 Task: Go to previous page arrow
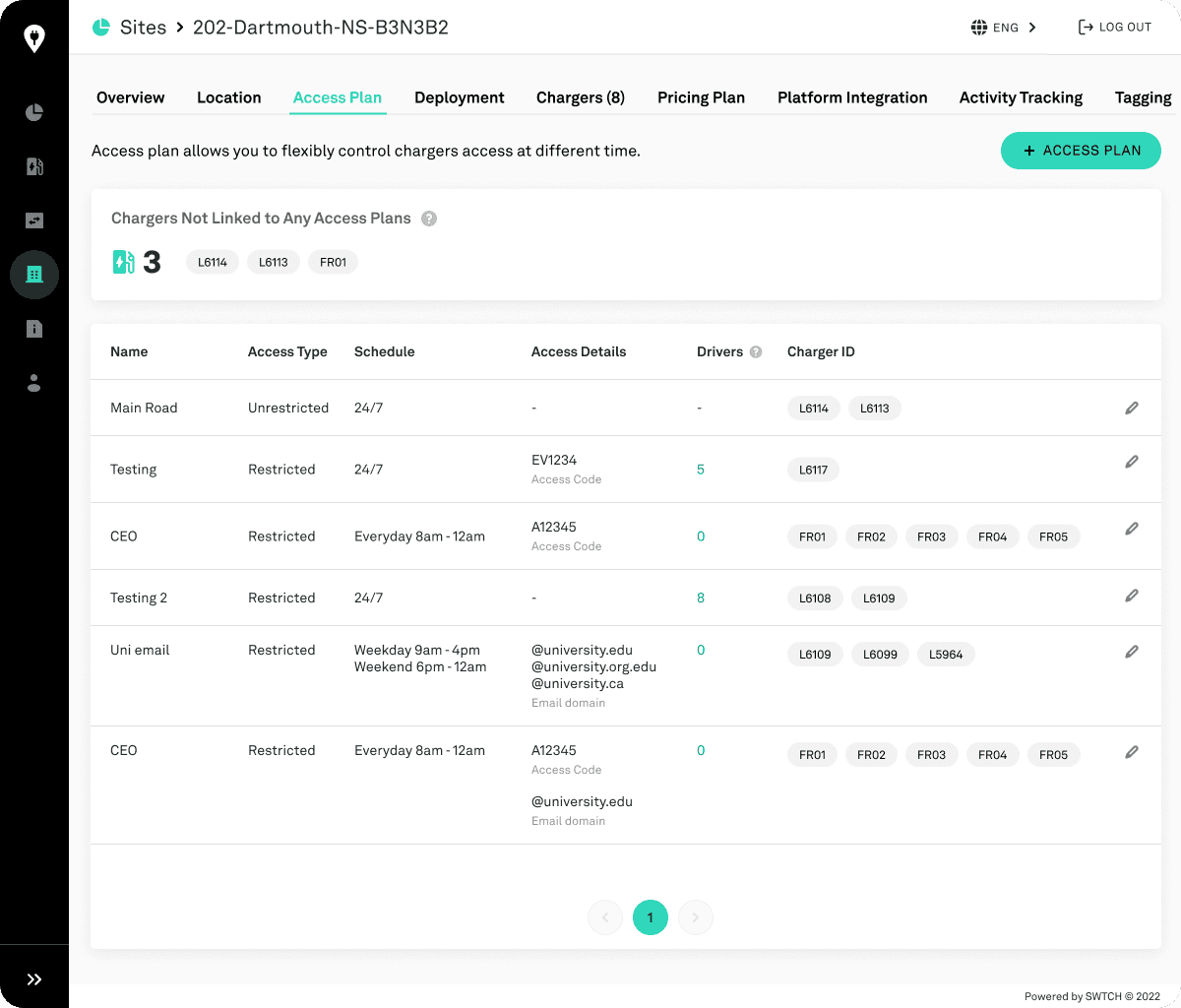tap(605, 917)
